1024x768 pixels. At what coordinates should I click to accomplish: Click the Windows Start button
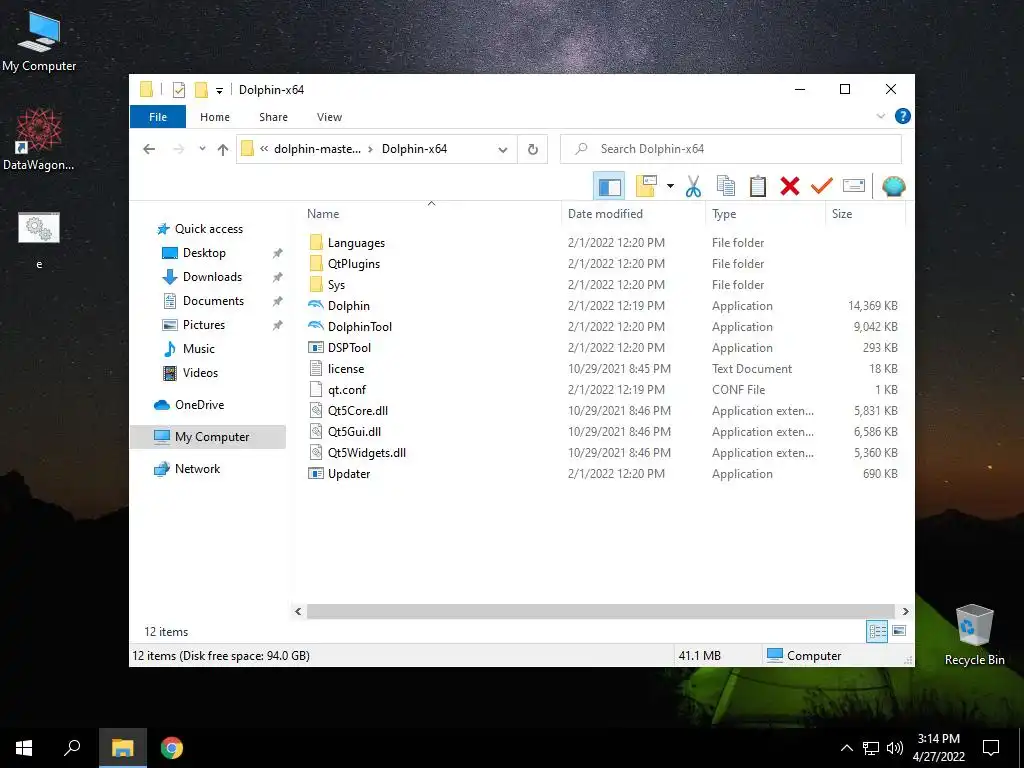coord(24,748)
